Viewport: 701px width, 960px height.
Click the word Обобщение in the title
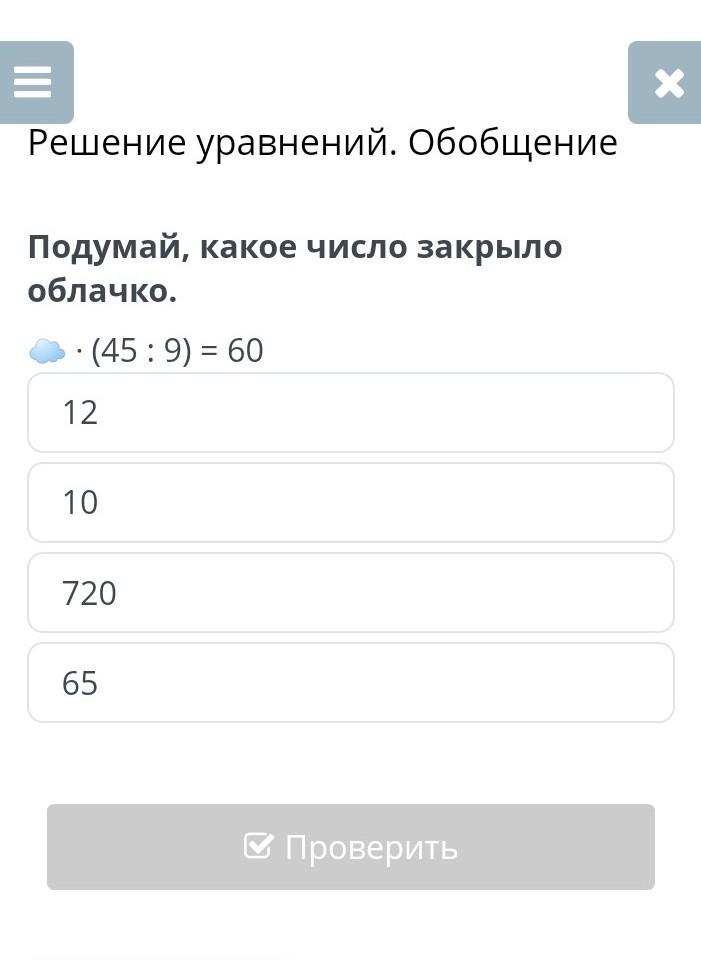[x=512, y=143]
